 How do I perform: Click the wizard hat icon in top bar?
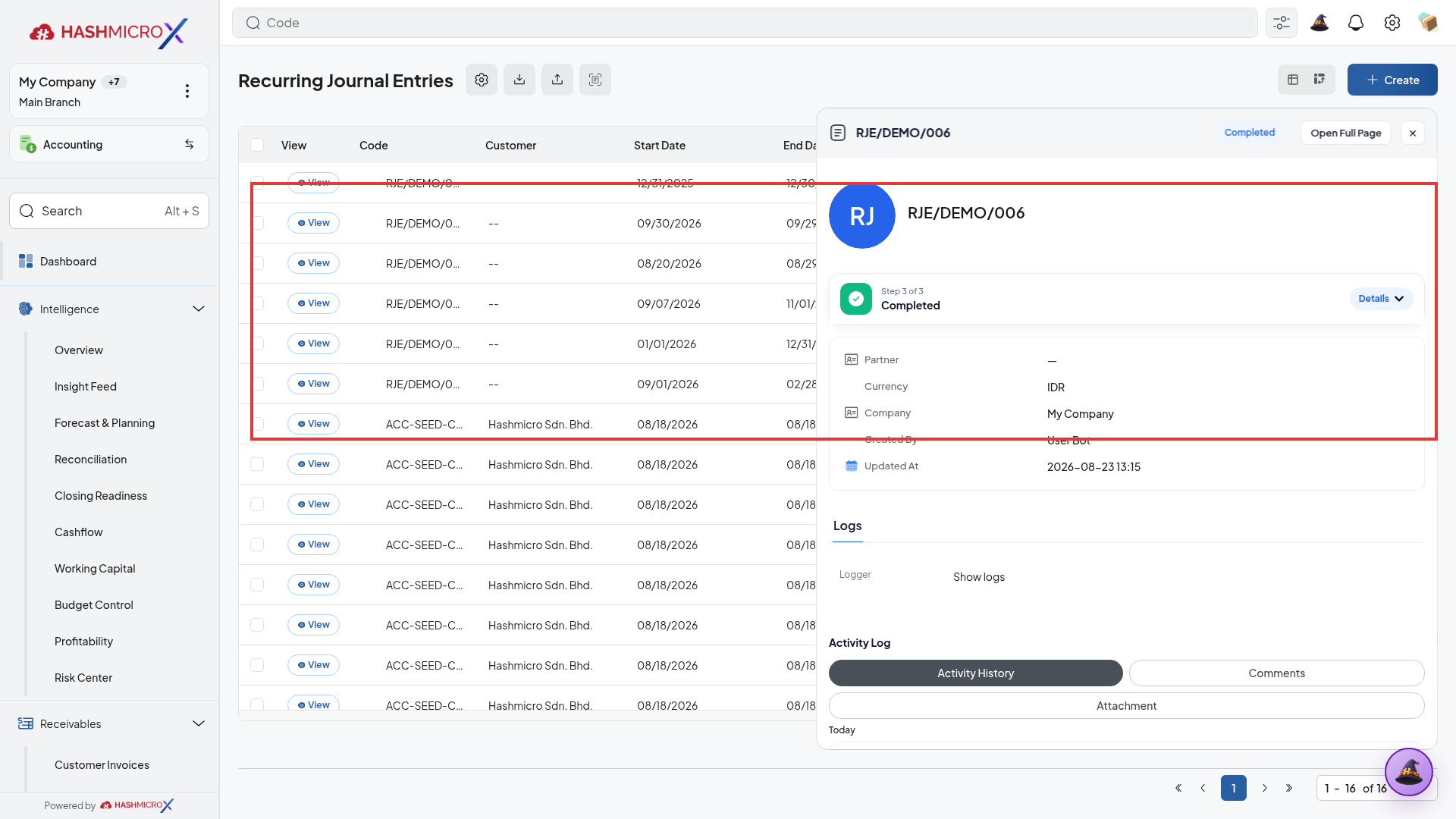click(x=1319, y=23)
